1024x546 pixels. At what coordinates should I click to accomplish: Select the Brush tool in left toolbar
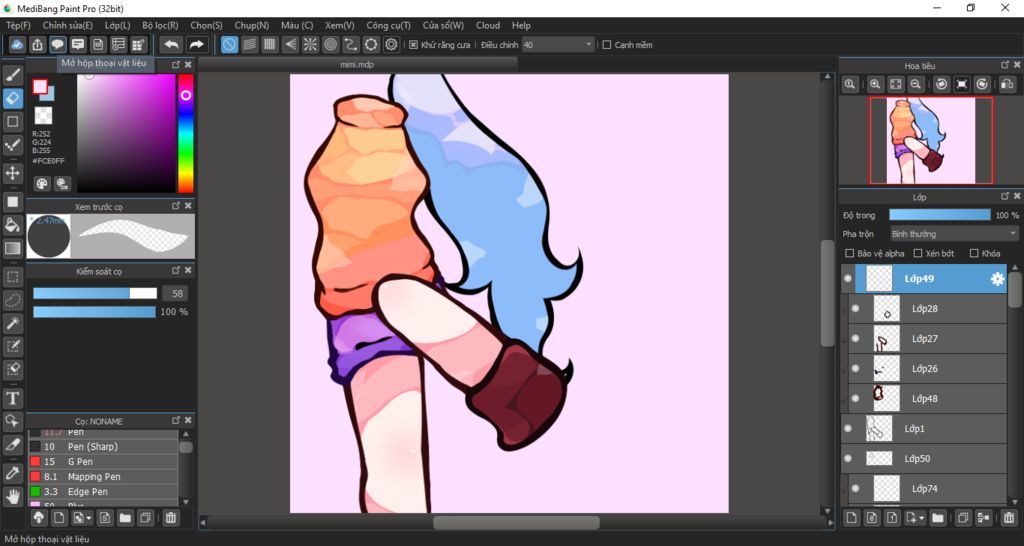[12, 75]
